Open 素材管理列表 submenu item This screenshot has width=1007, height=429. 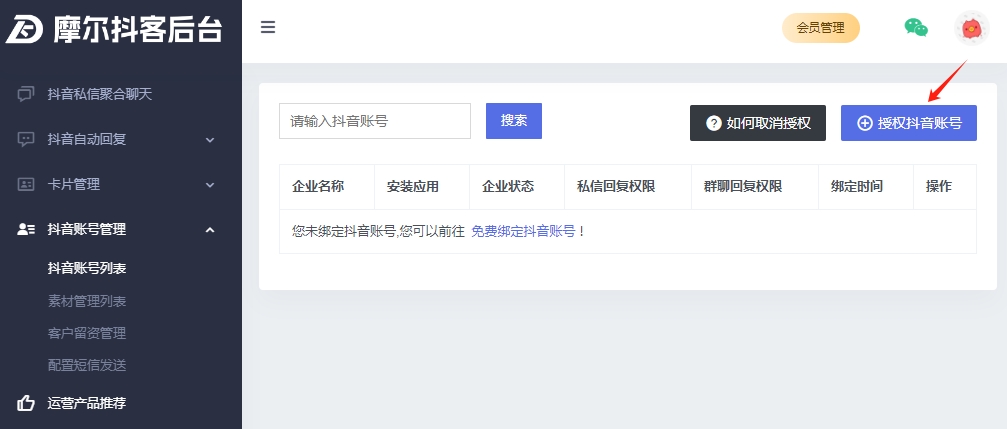tap(87, 301)
